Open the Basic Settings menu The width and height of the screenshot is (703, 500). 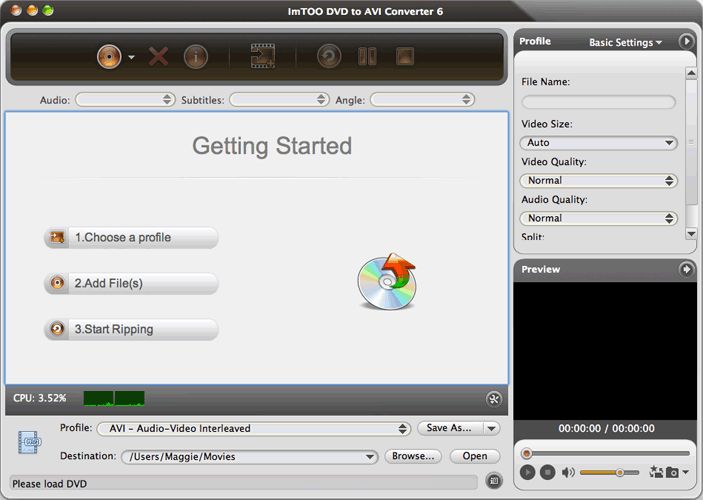[x=625, y=42]
